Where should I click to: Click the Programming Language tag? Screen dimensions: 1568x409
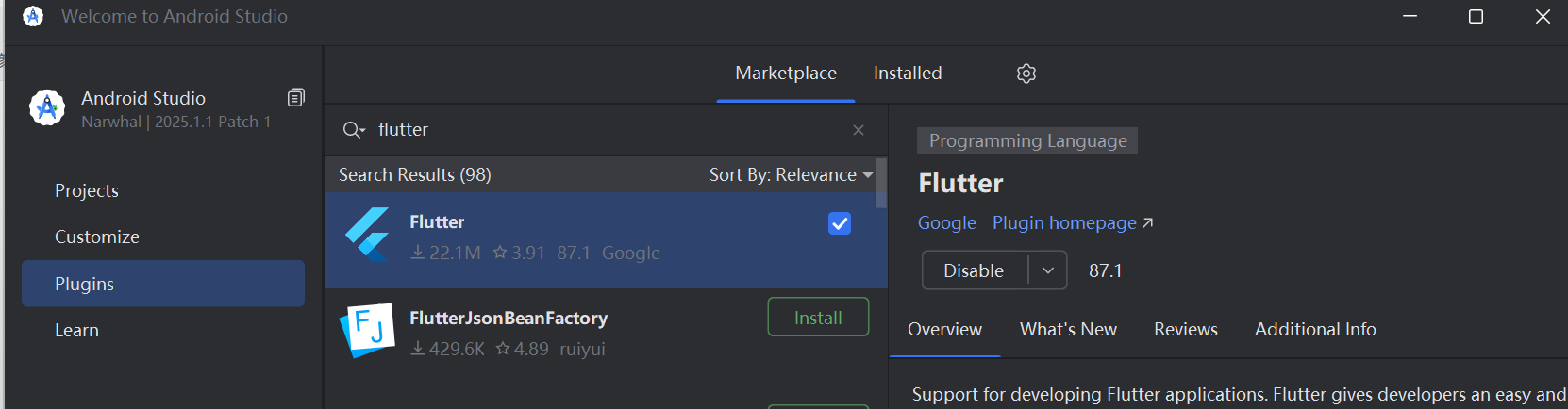[1027, 140]
